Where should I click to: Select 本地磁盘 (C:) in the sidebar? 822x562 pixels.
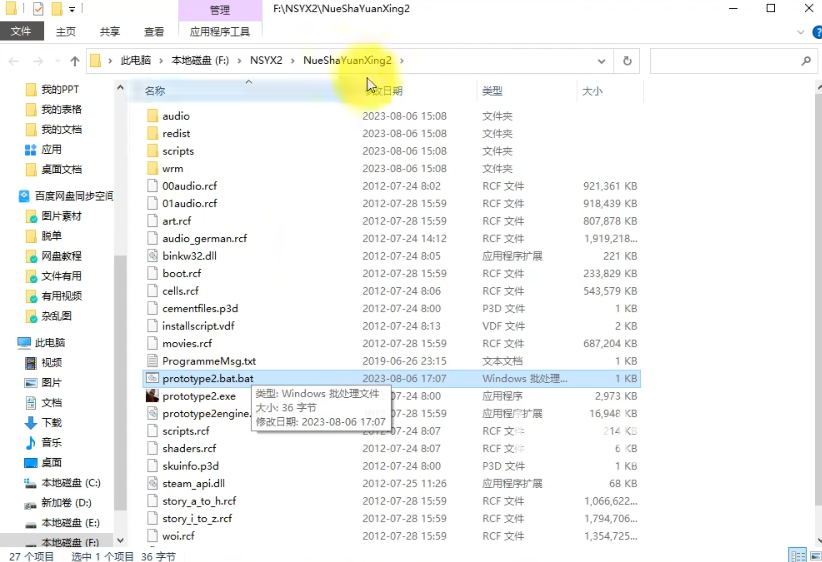(70, 483)
